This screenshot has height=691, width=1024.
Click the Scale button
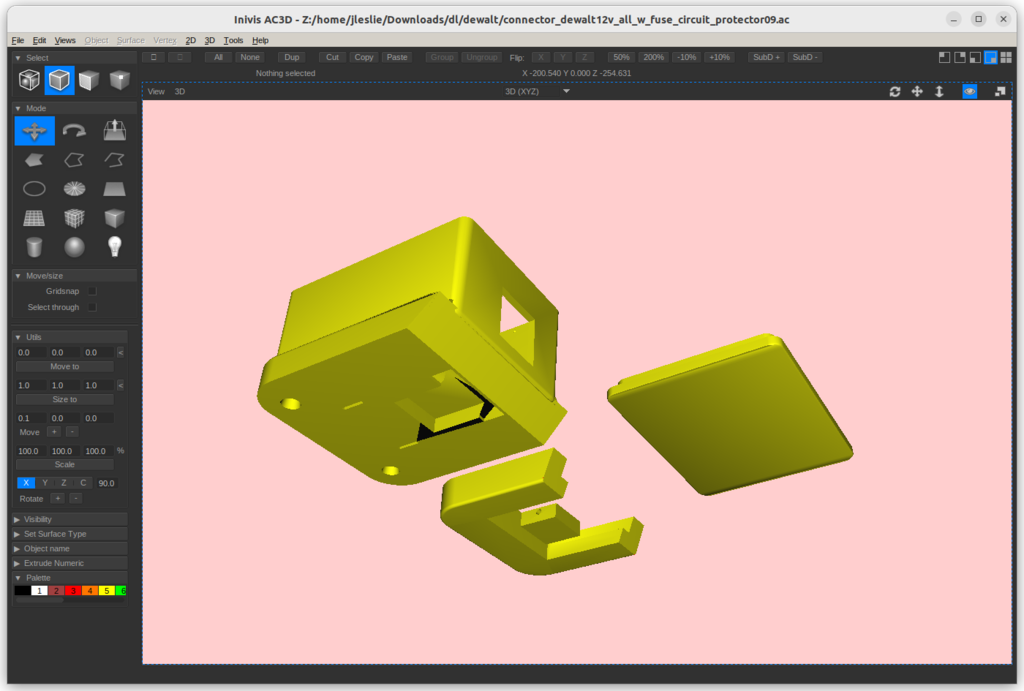point(65,464)
